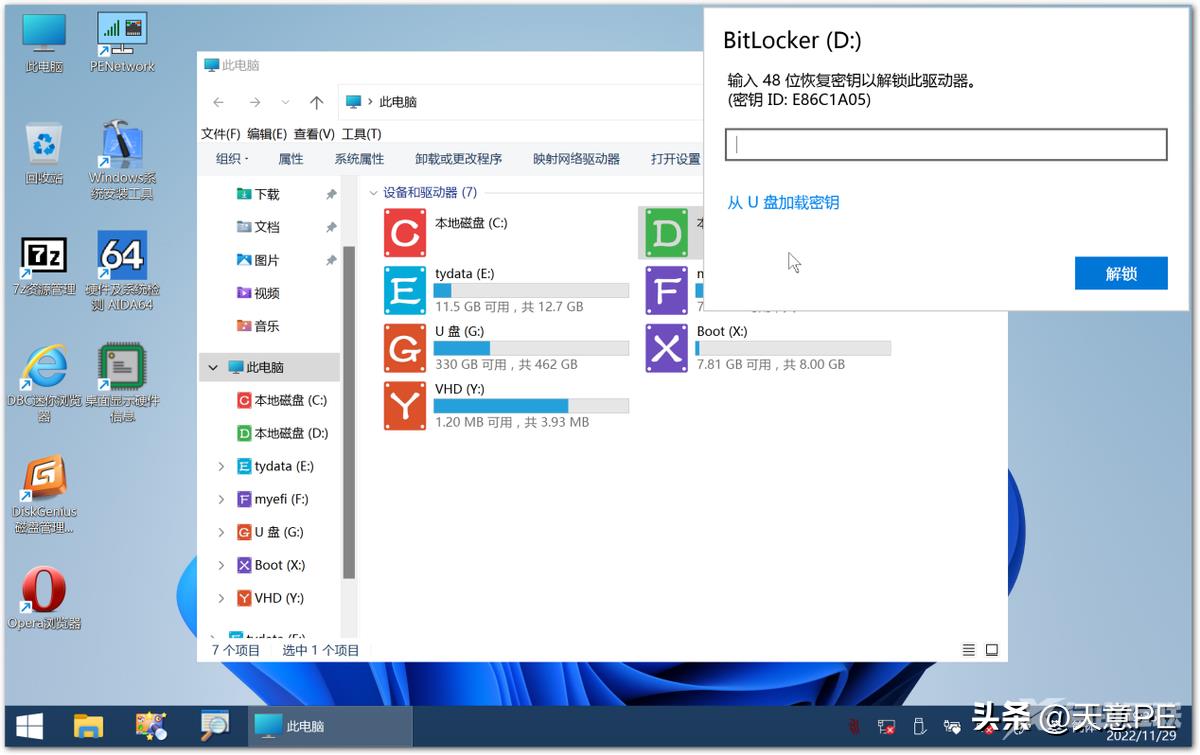1200x755 pixels.
Task: Select the green D: drive icon
Action: pyautogui.click(x=666, y=233)
